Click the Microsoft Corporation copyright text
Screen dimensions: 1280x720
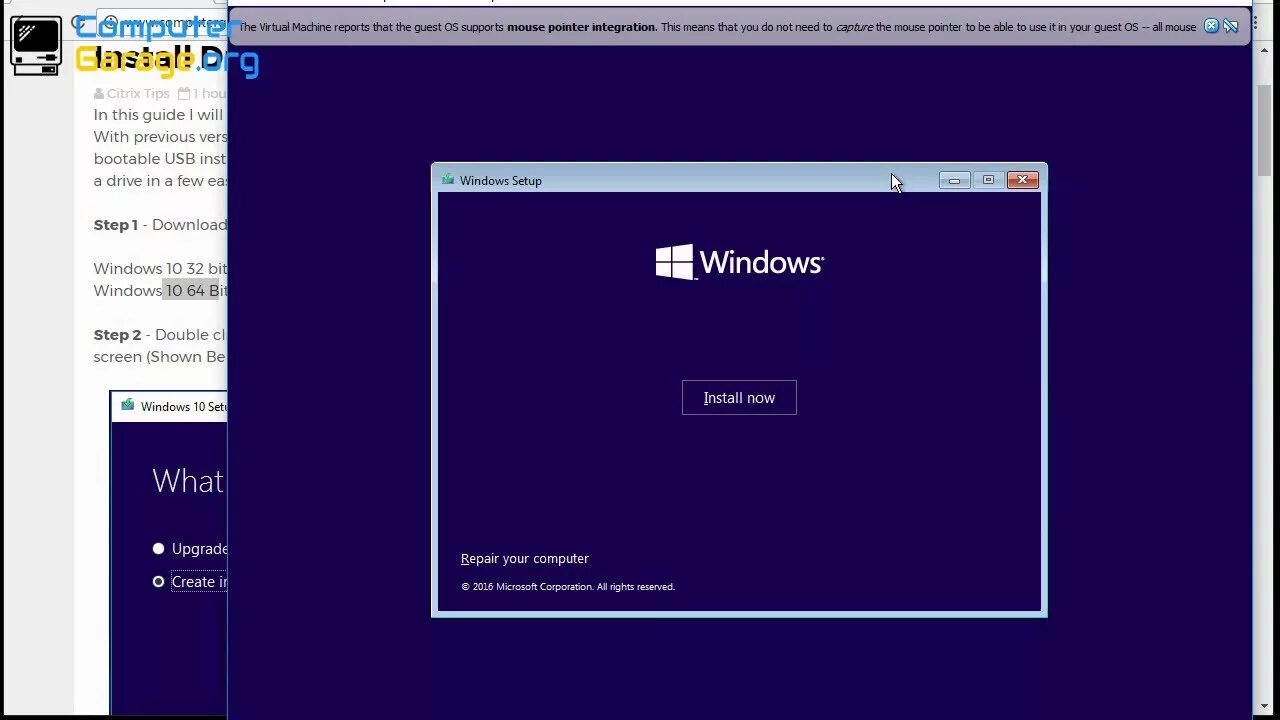coord(568,587)
